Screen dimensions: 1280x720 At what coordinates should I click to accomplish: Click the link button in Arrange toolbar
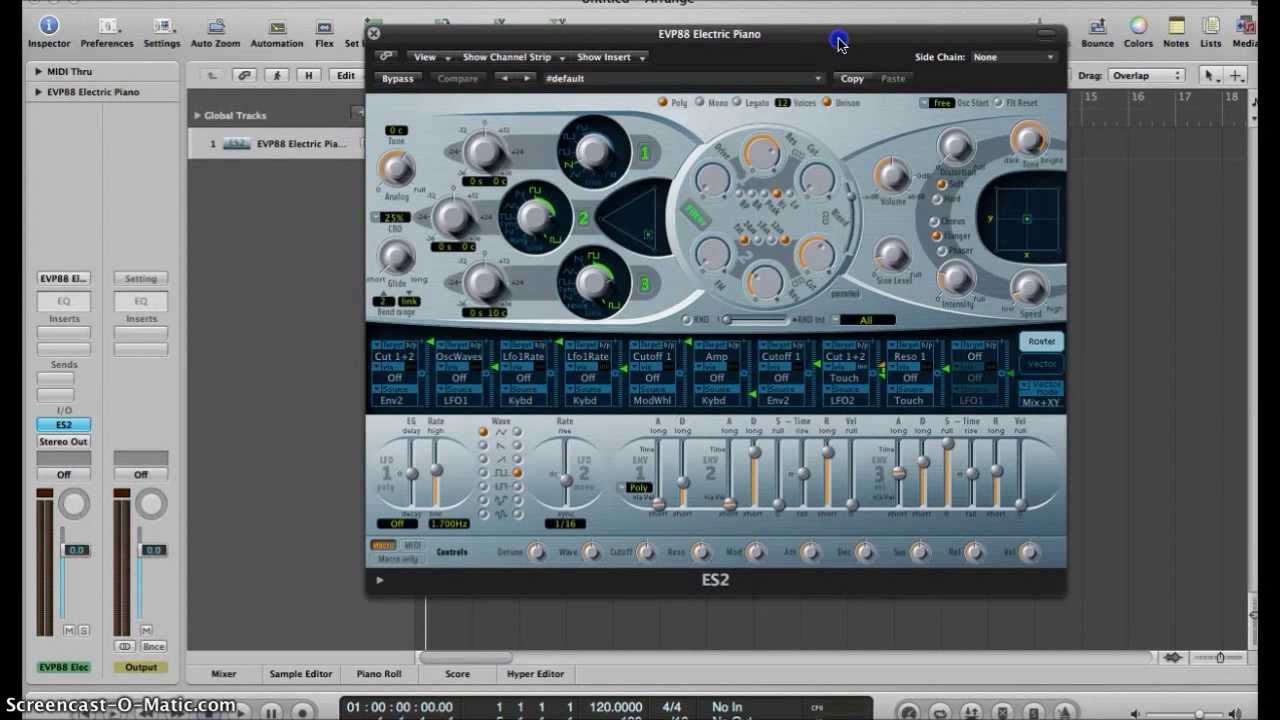click(x=244, y=76)
